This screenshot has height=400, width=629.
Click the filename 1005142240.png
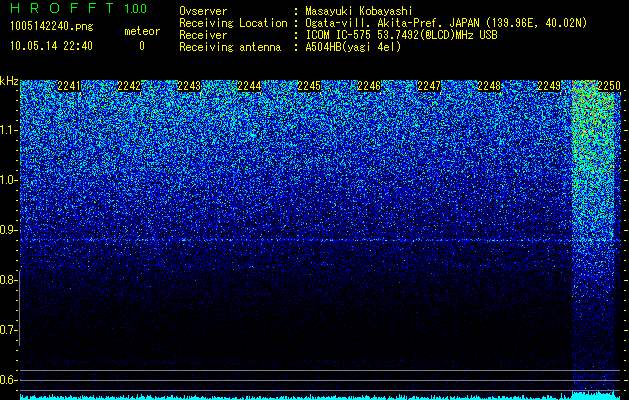click(52, 26)
